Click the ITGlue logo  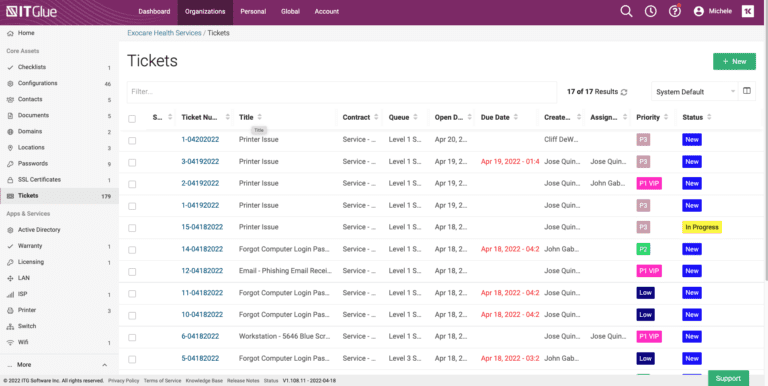point(31,11)
